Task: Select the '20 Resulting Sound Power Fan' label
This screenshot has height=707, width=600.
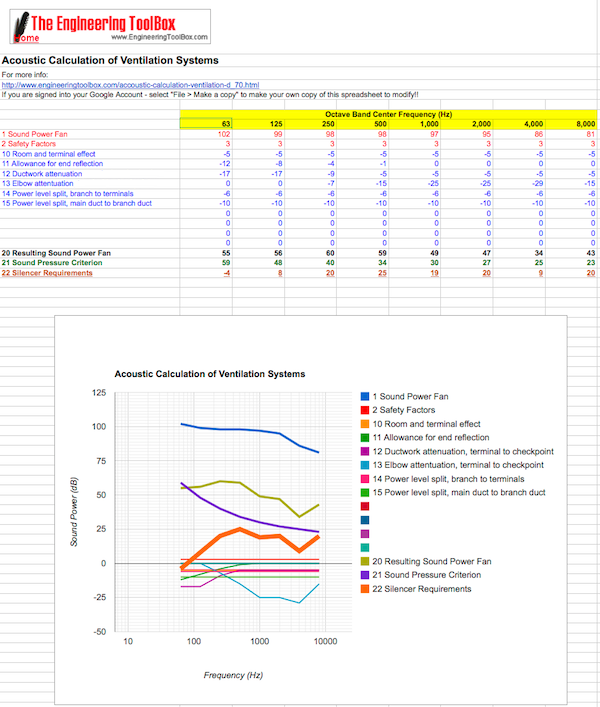Action: click(x=56, y=253)
